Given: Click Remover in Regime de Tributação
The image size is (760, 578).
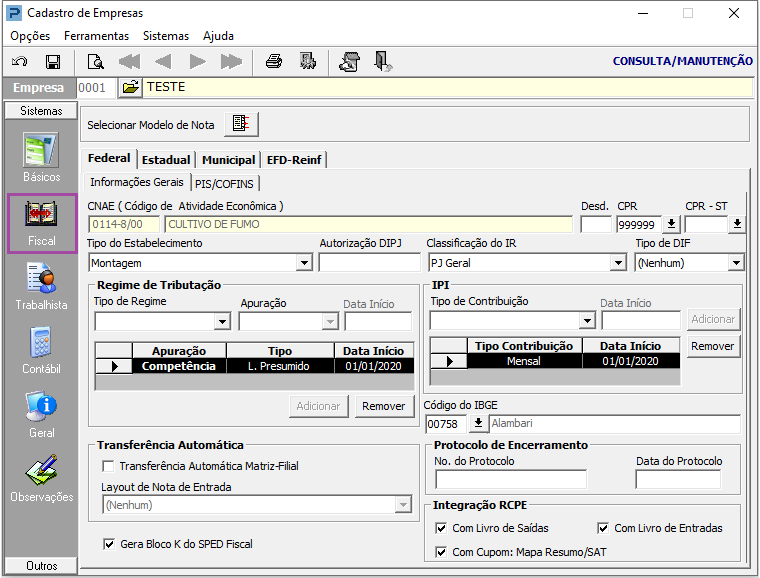Looking at the screenshot, I should 383,406.
